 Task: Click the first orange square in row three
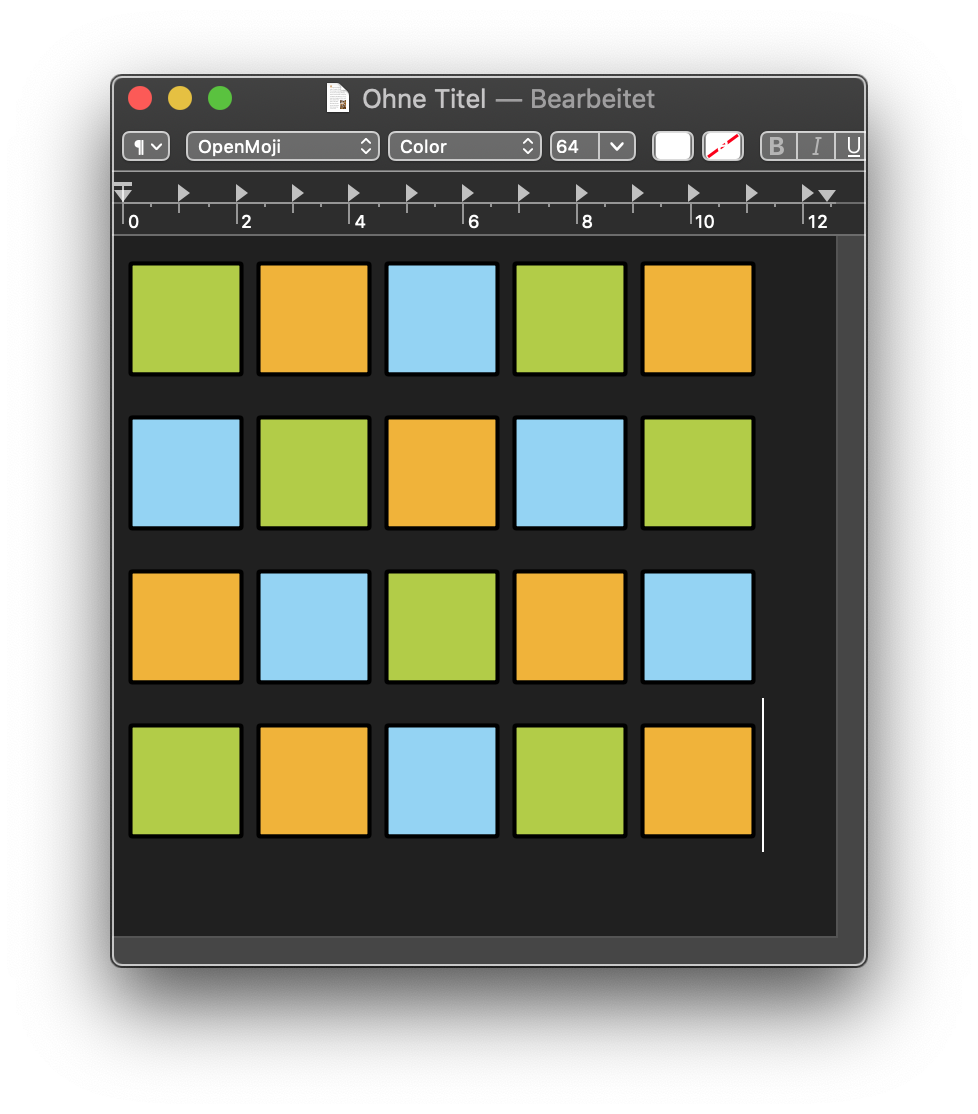click(186, 627)
